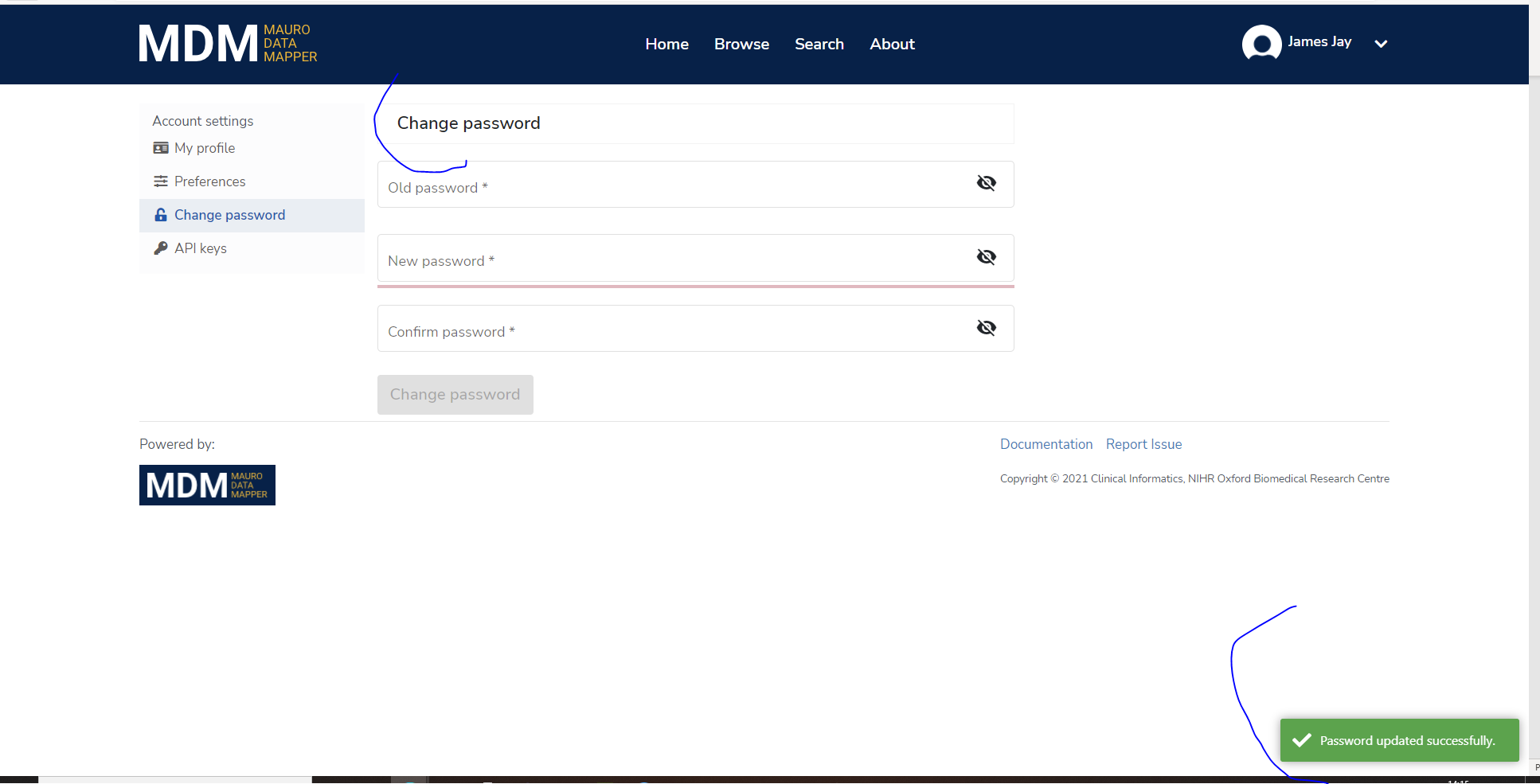The image size is (1540, 784).
Task: Go to the Home menu
Action: point(666,44)
